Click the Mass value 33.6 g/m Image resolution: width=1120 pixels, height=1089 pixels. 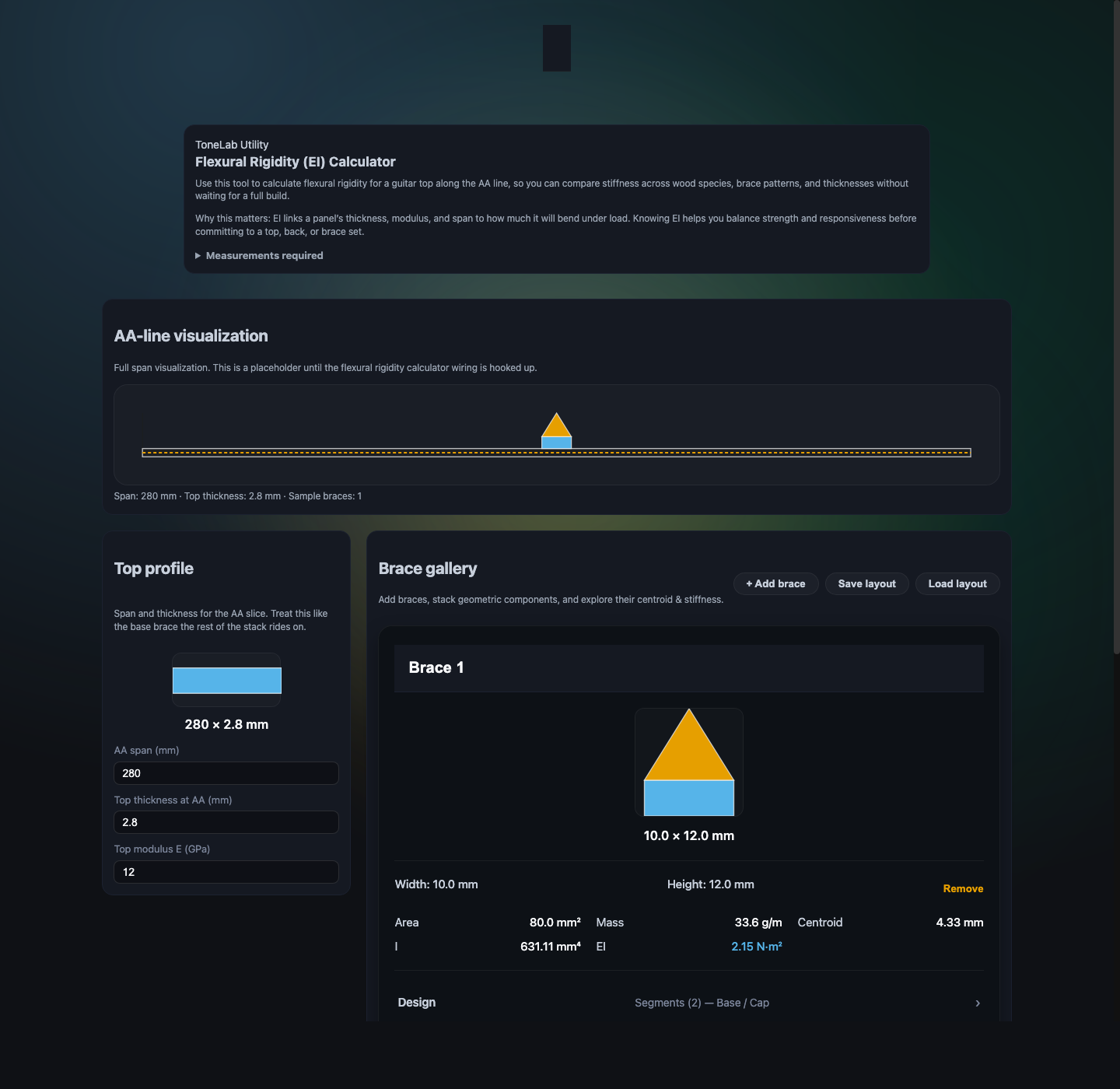758,923
